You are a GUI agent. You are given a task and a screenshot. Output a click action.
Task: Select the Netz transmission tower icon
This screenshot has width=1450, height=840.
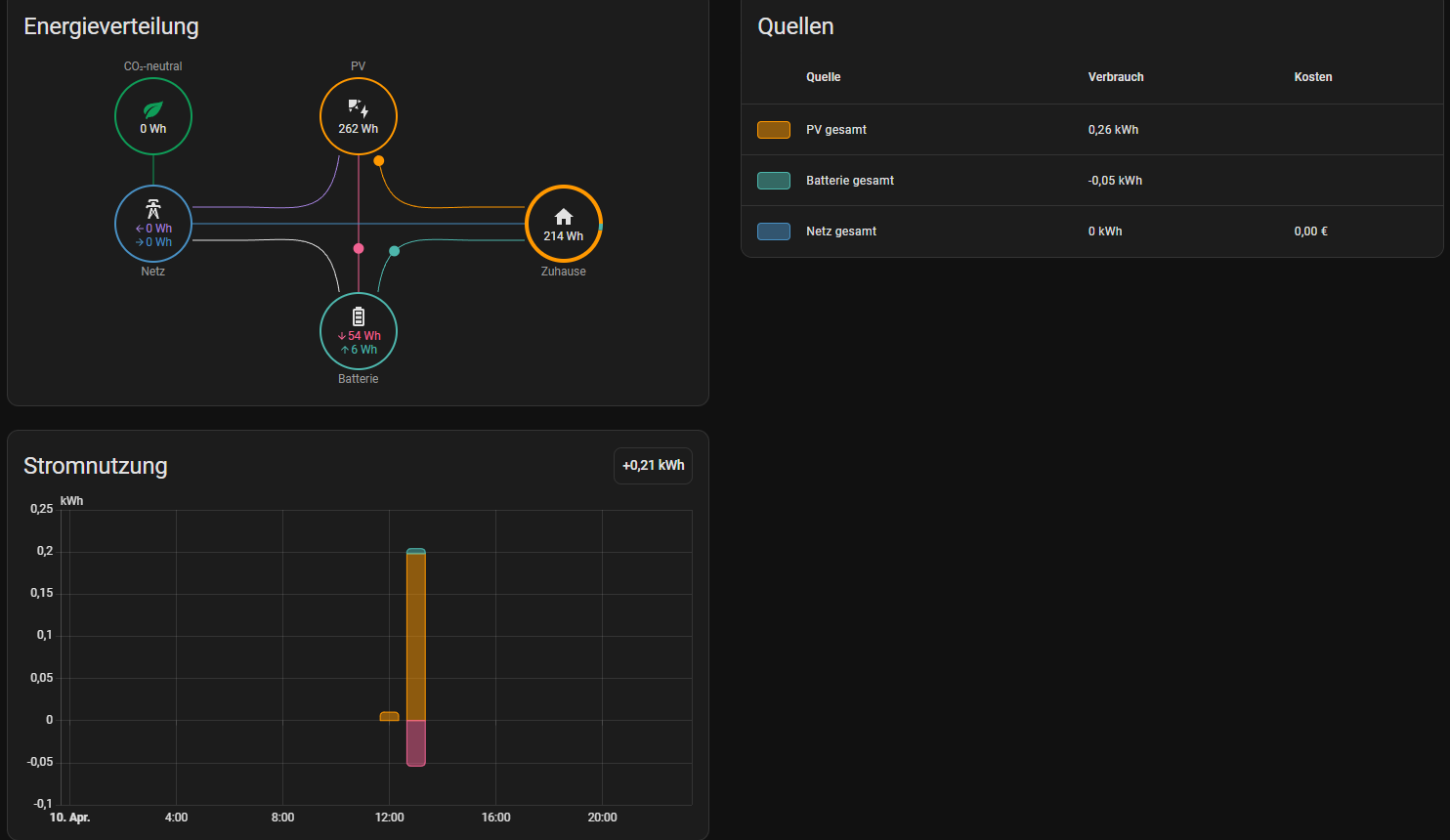tap(153, 208)
